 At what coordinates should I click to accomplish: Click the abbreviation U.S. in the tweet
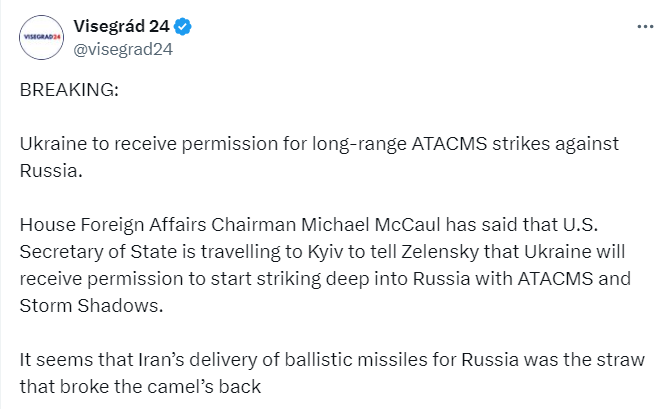580,225
